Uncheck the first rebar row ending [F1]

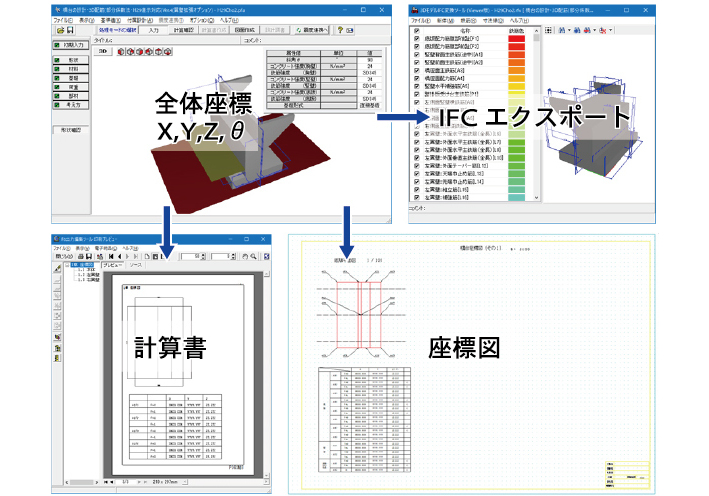click(x=416, y=38)
